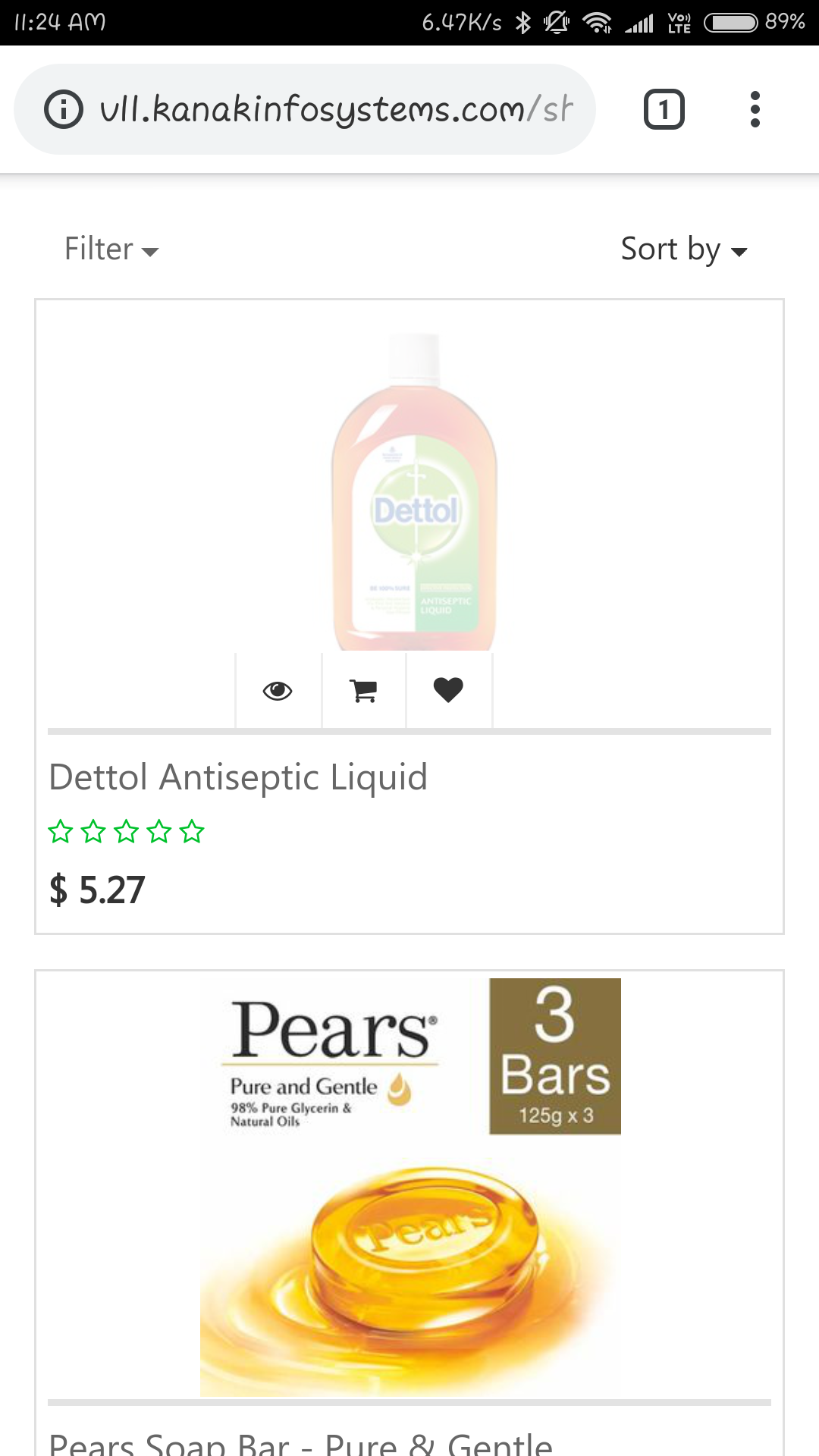
Task: Open the browser tab switcher
Action: click(x=664, y=109)
